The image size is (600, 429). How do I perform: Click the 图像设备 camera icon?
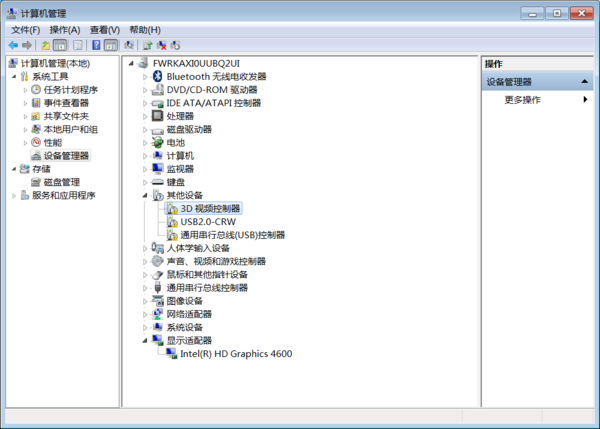coord(157,301)
